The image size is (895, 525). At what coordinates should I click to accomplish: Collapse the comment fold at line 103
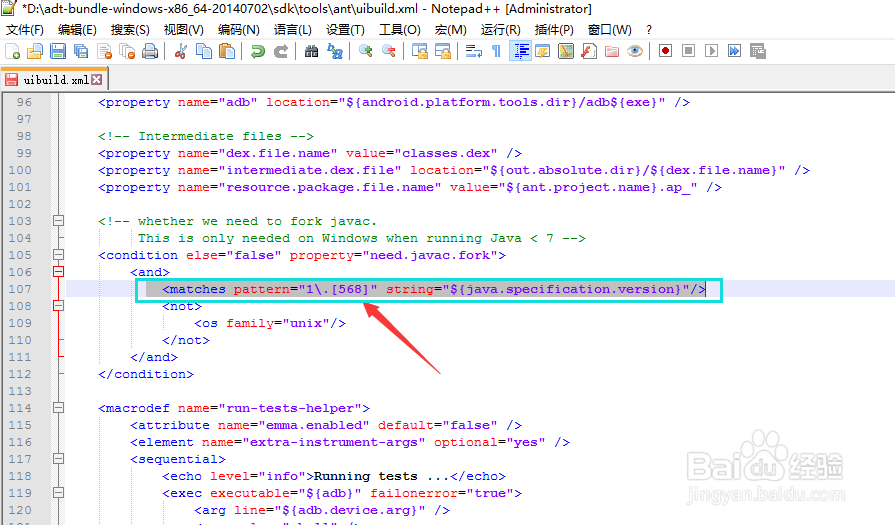point(58,220)
